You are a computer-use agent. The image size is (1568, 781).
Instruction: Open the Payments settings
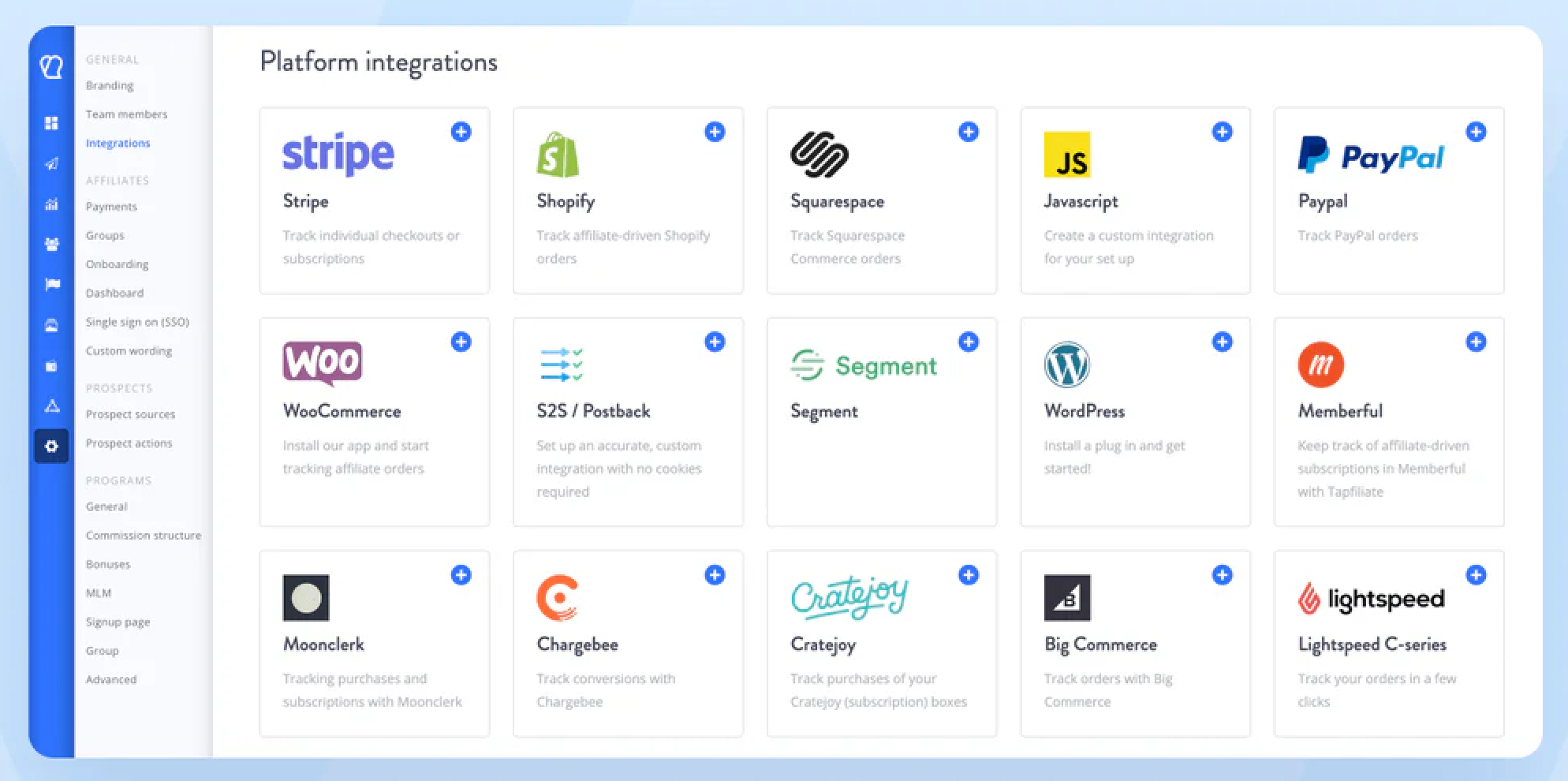click(111, 207)
